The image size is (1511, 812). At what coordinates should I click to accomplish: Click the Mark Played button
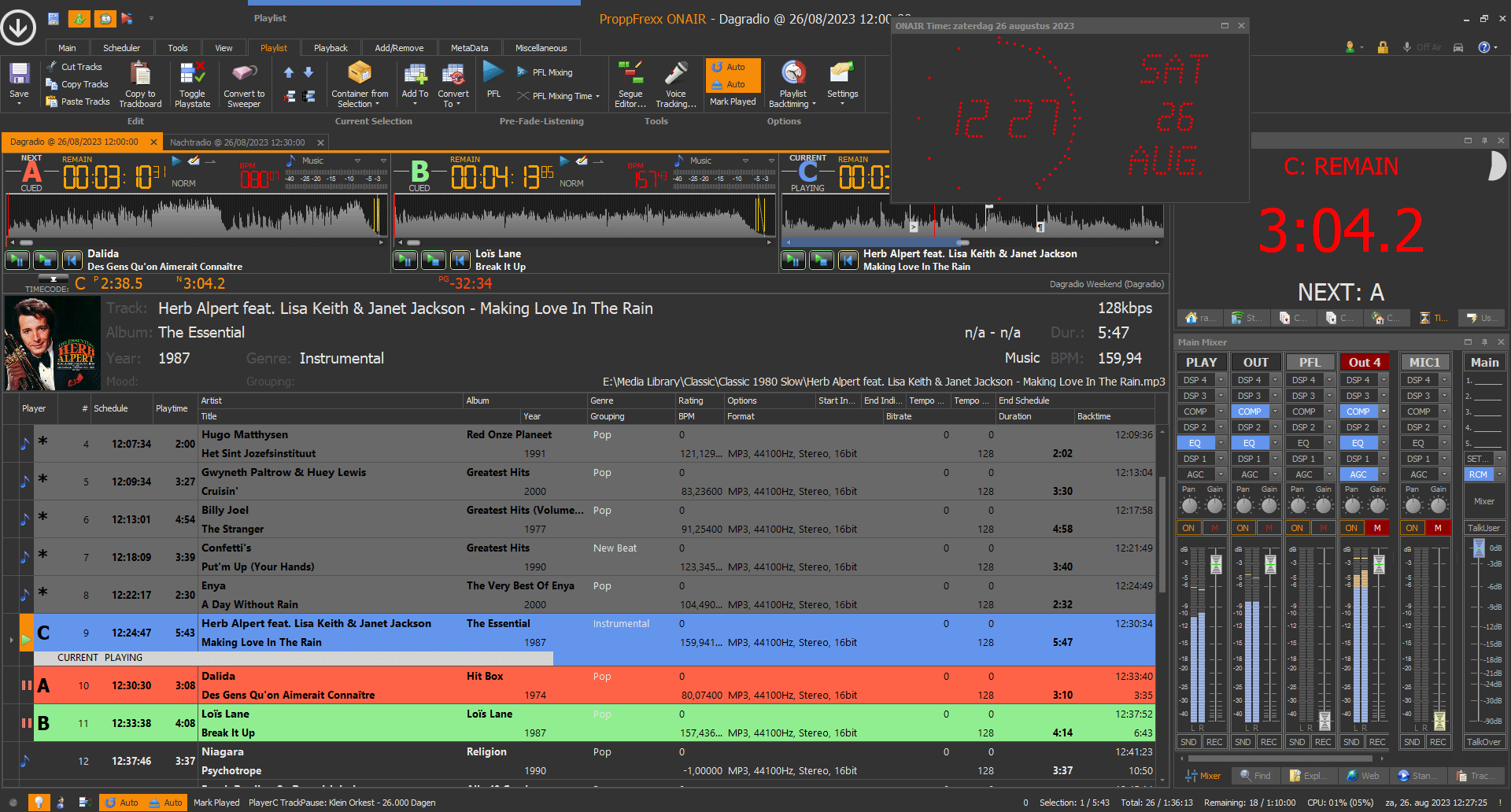pos(733,101)
